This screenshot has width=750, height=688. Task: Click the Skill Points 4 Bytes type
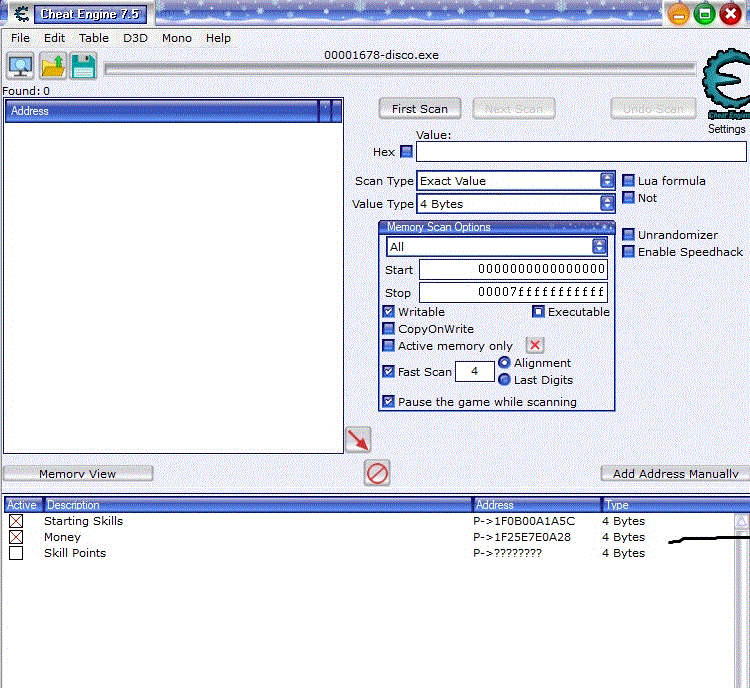(x=623, y=553)
